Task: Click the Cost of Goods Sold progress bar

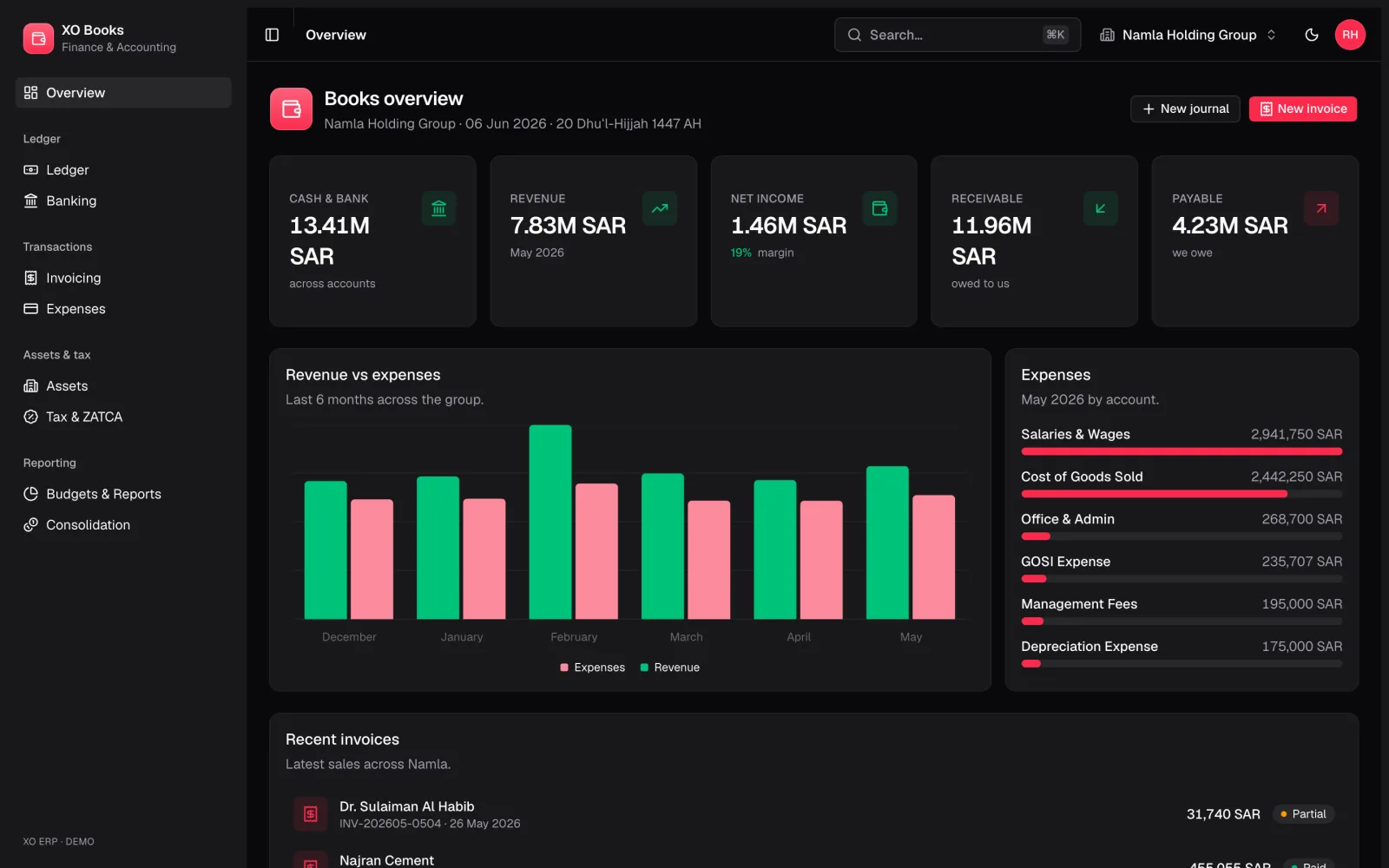Action: (1182, 494)
